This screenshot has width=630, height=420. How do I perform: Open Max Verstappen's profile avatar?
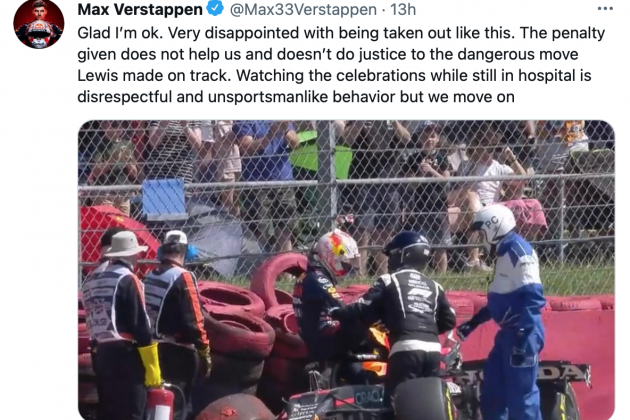coord(39,24)
